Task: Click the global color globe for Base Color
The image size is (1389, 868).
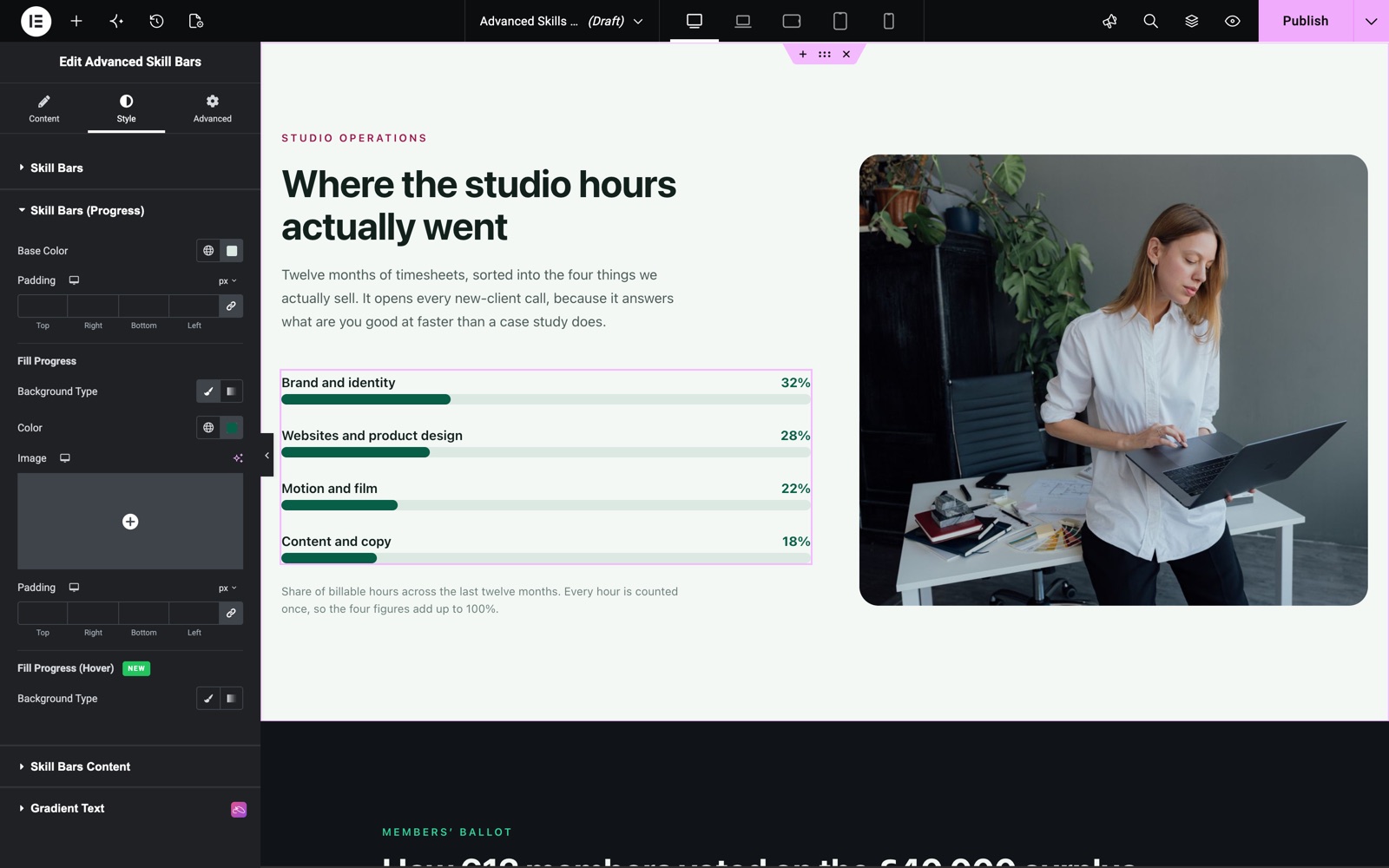Action: [x=208, y=251]
